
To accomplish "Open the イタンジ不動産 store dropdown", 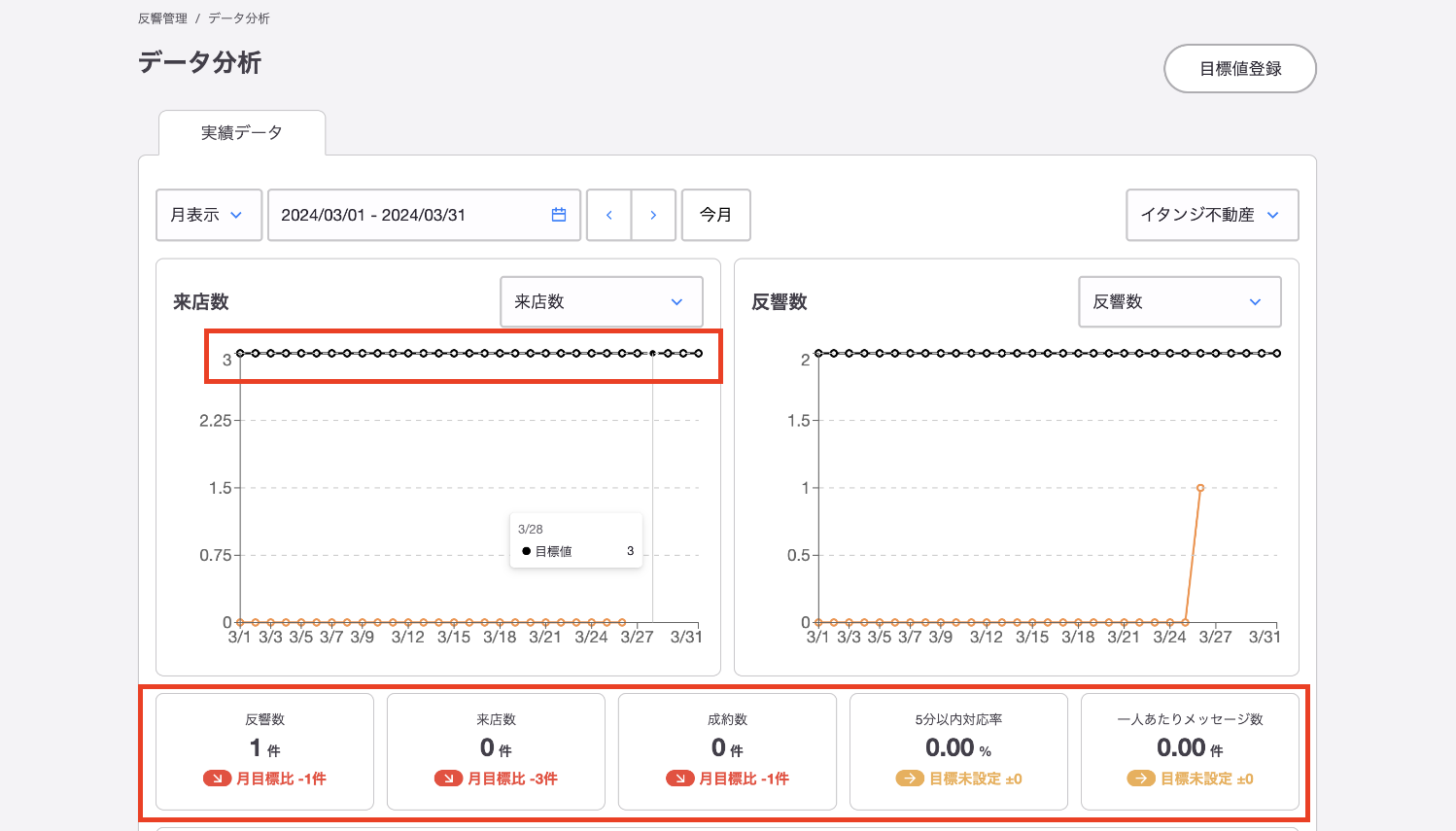I will click(x=1212, y=215).
